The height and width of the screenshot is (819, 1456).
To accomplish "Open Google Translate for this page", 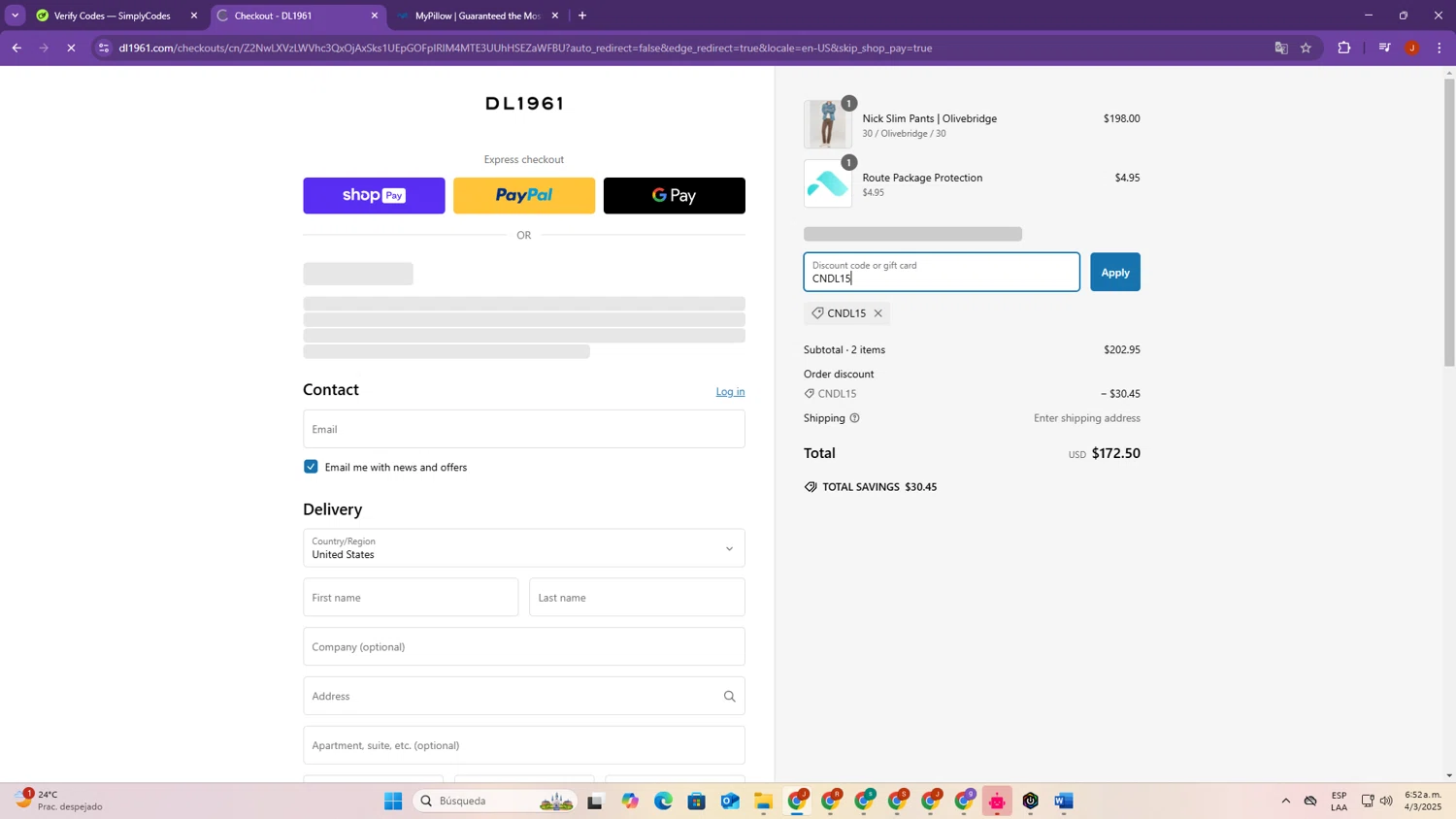I will (x=1280, y=48).
